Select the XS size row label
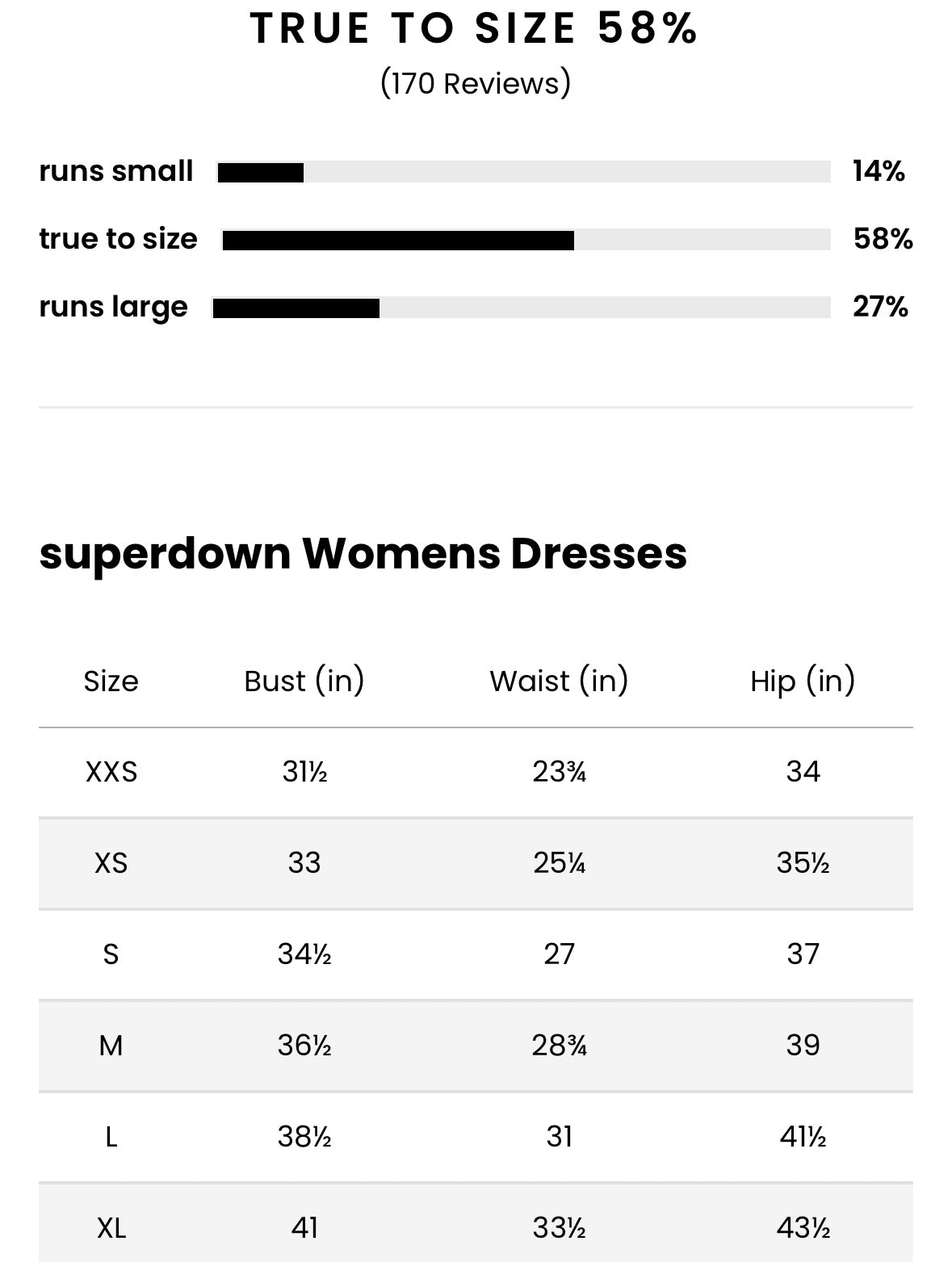The width and height of the screenshot is (952, 1262). 111,863
